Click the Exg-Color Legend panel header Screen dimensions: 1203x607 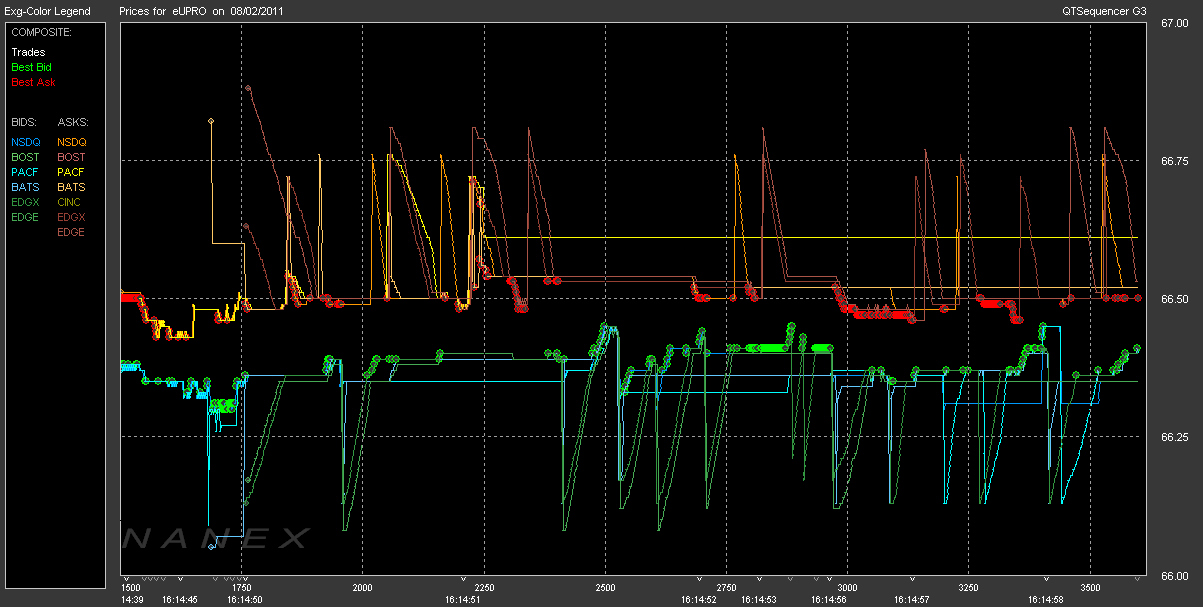(47, 11)
